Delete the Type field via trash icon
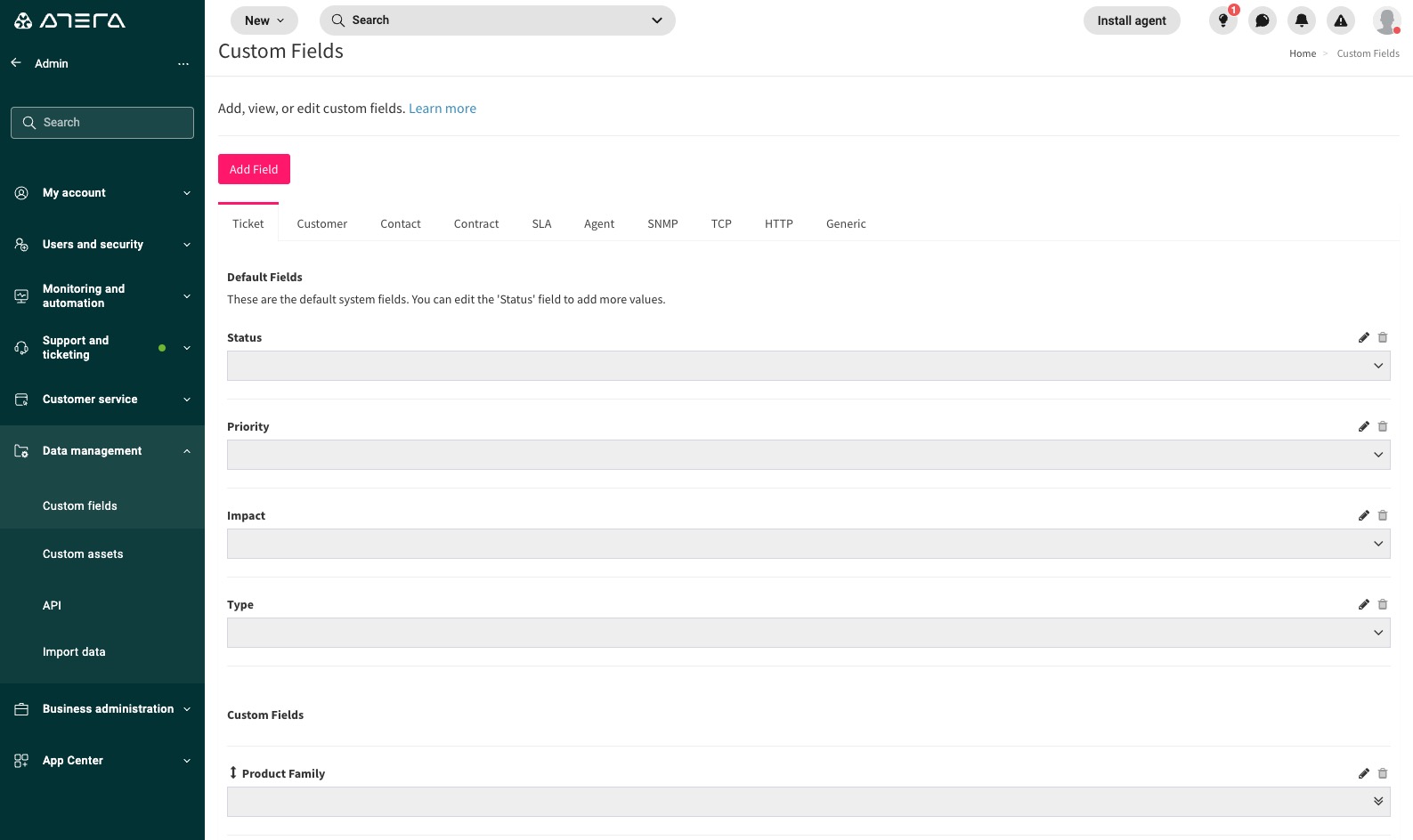This screenshot has height=840, width=1413. 1383,604
